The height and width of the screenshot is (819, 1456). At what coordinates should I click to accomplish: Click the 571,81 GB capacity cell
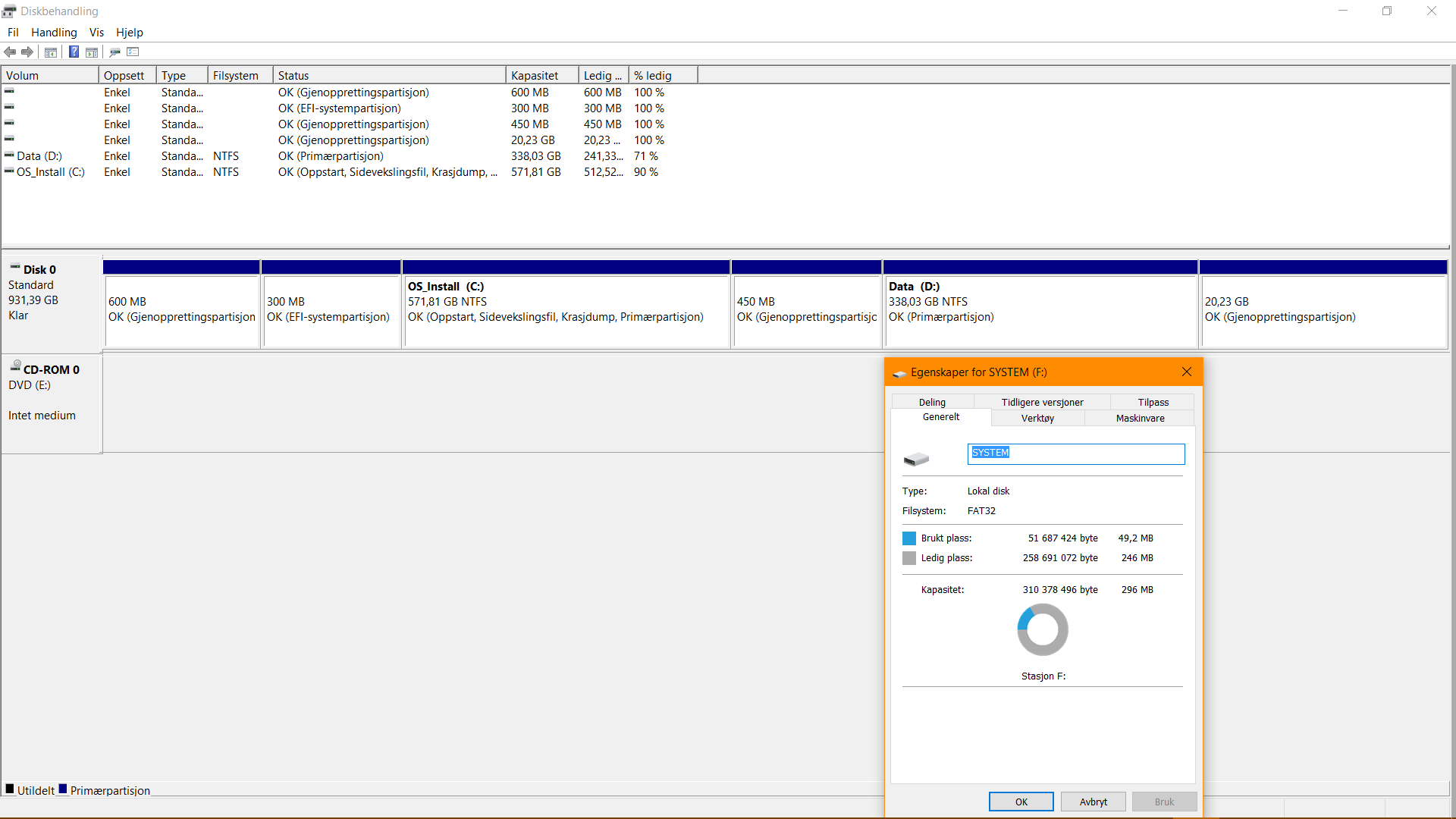(535, 172)
